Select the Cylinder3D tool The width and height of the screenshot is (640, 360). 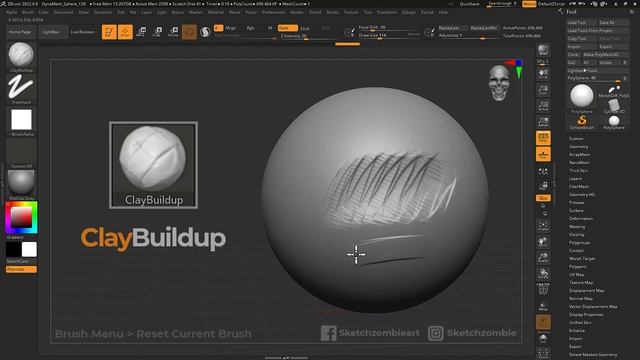pos(614,106)
